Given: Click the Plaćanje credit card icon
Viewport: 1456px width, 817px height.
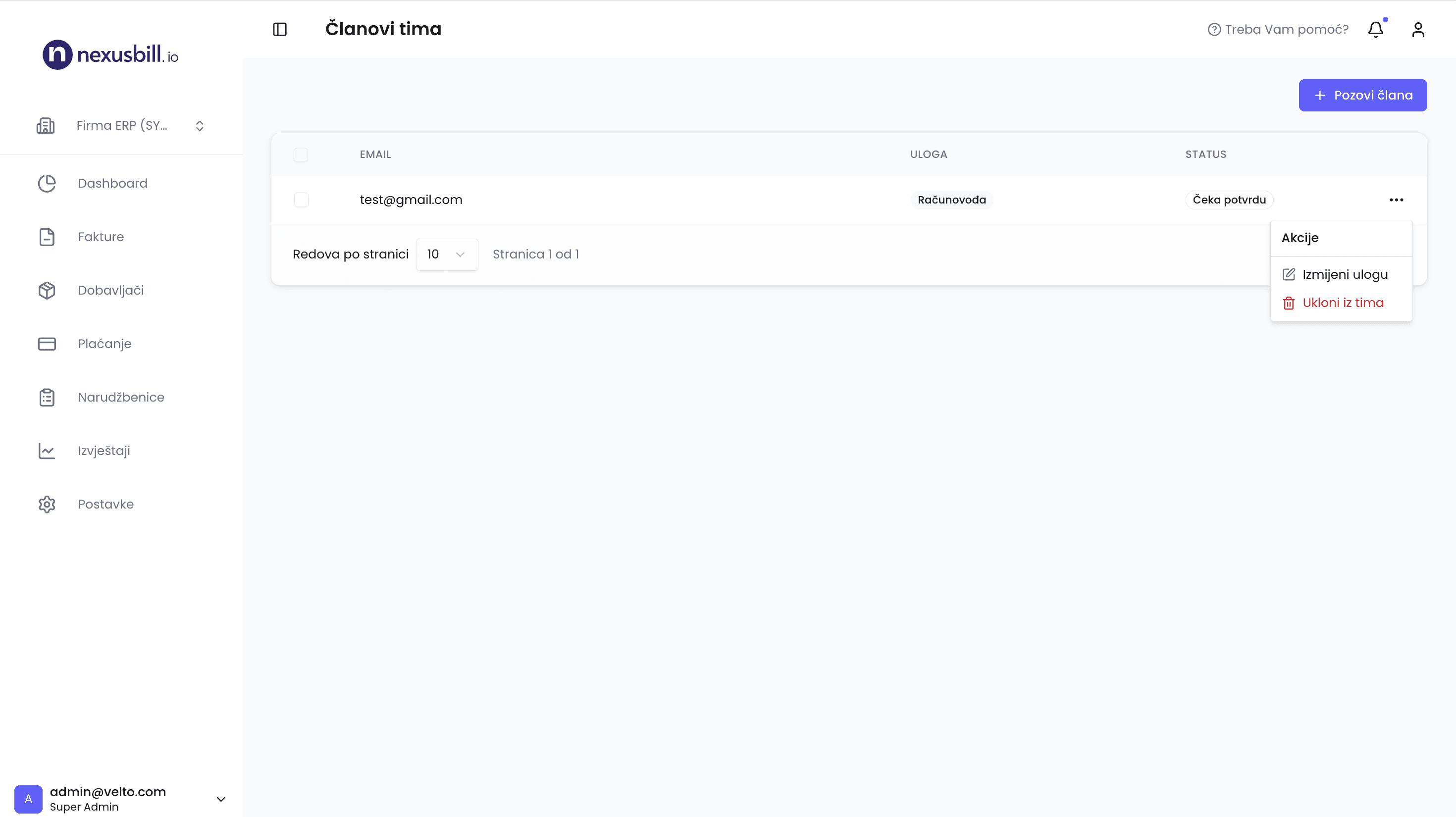Looking at the screenshot, I should point(47,344).
